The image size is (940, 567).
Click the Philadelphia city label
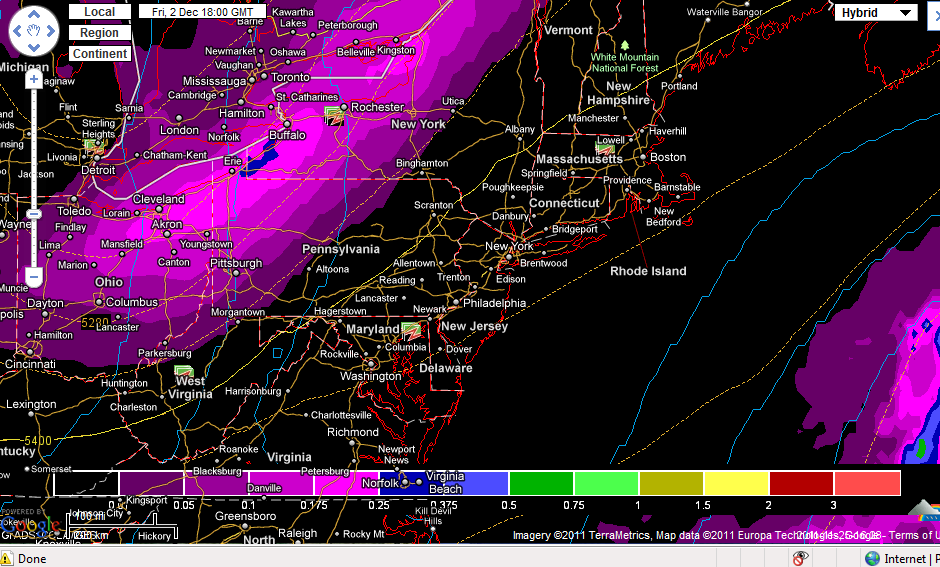pos(494,303)
